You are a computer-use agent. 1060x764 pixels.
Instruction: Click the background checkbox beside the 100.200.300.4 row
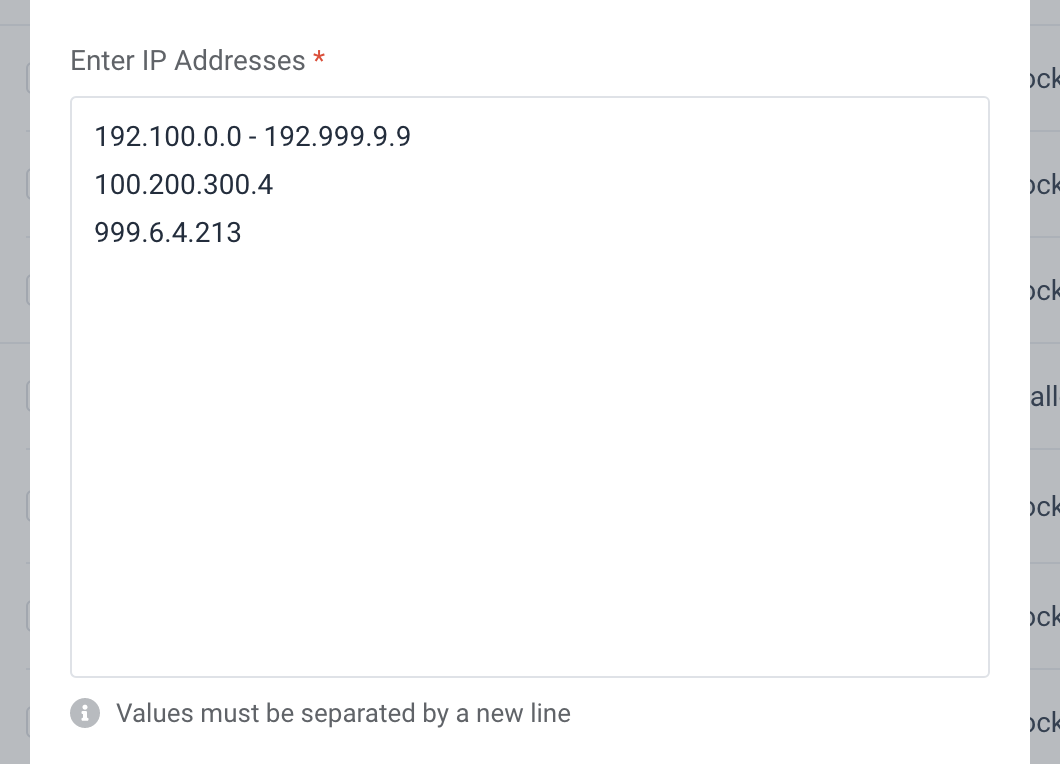coord(28,184)
